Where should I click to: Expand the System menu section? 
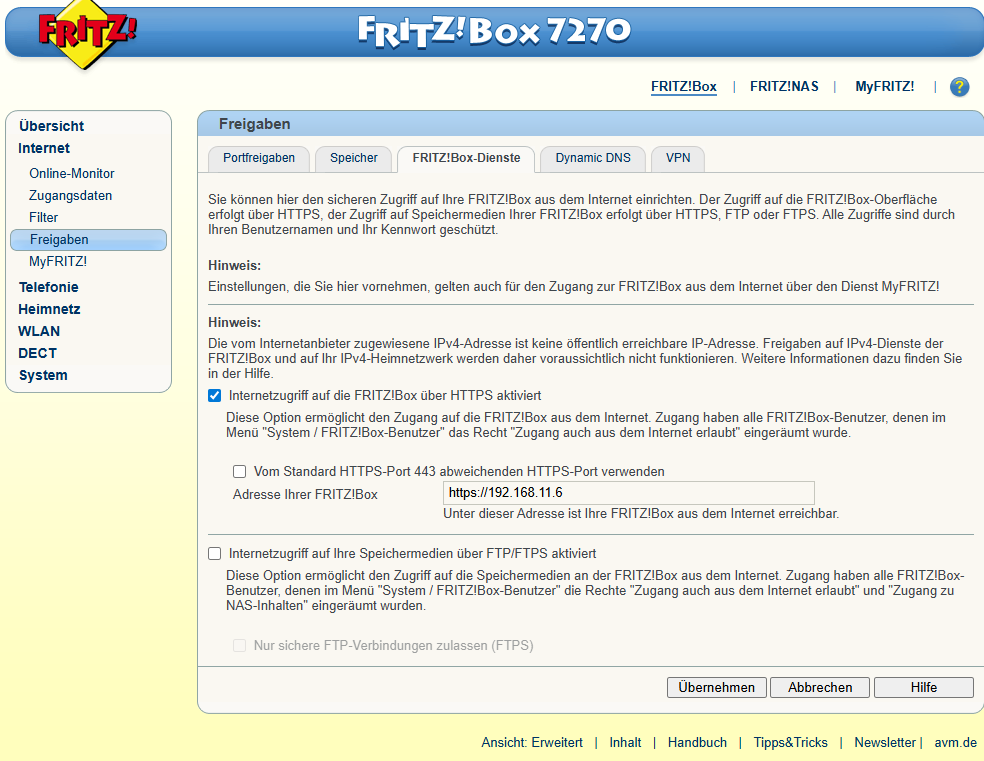pos(43,375)
